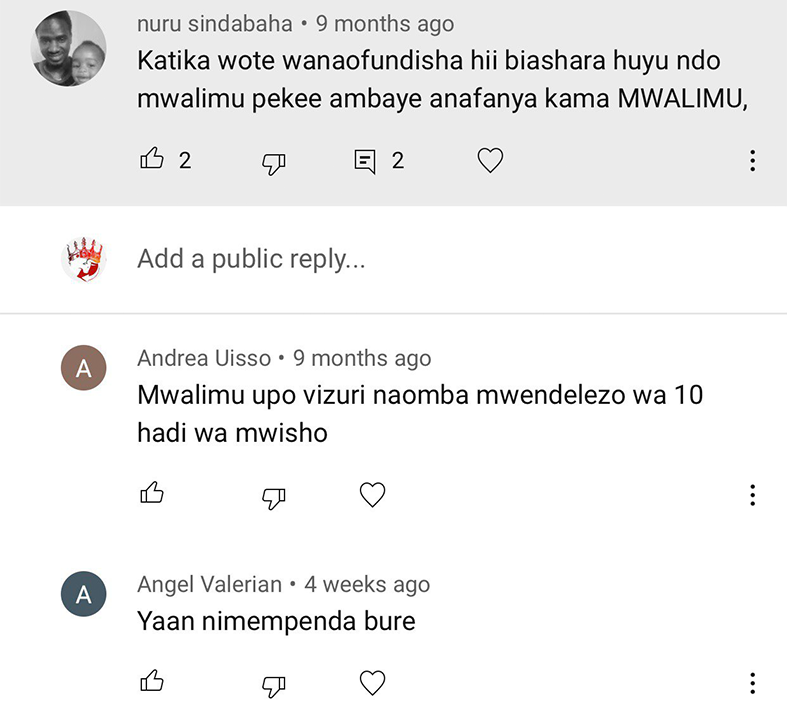The width and height of the screenshot is (787, 709).
Task: Heart nuru sindabaha's comment
Action: tap(489, 160)
